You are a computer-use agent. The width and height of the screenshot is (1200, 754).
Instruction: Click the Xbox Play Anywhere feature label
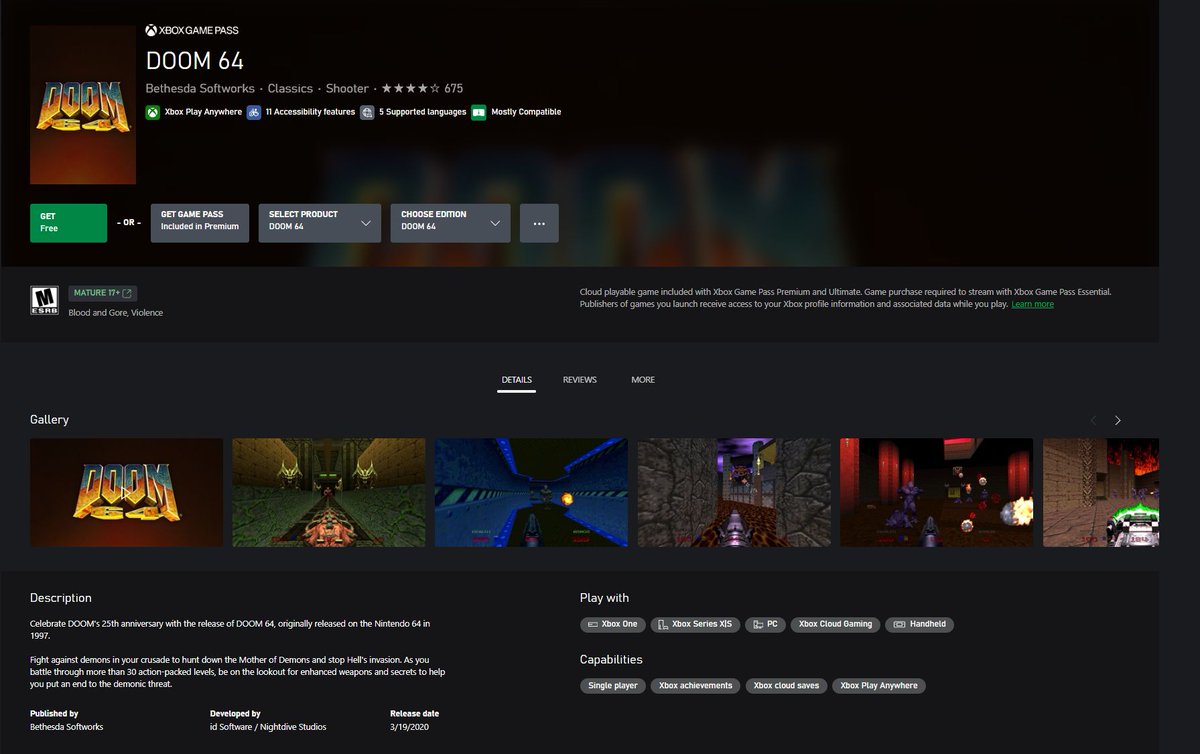click(202, 112)
